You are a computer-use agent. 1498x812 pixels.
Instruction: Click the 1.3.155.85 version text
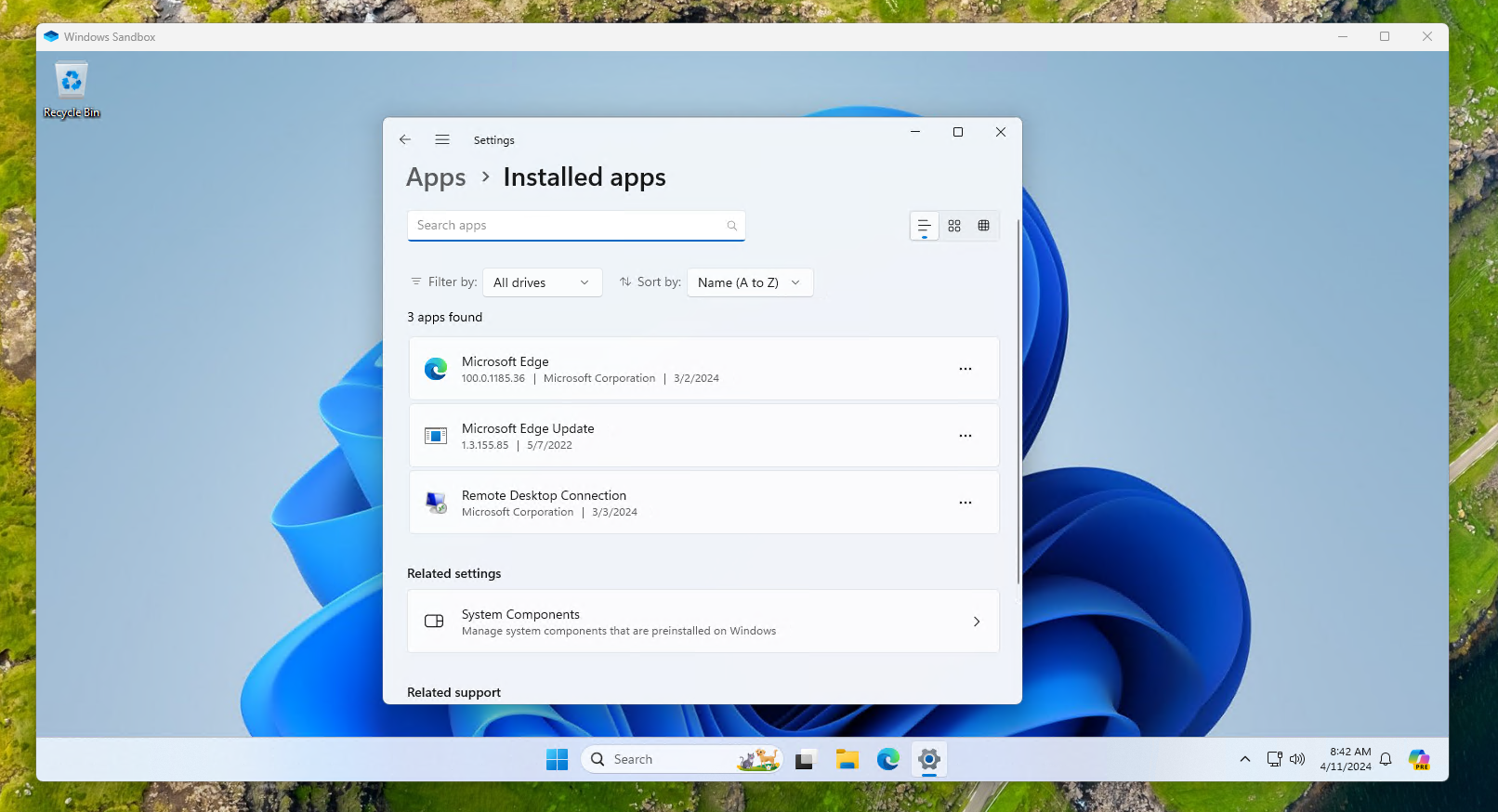point(485,445)
